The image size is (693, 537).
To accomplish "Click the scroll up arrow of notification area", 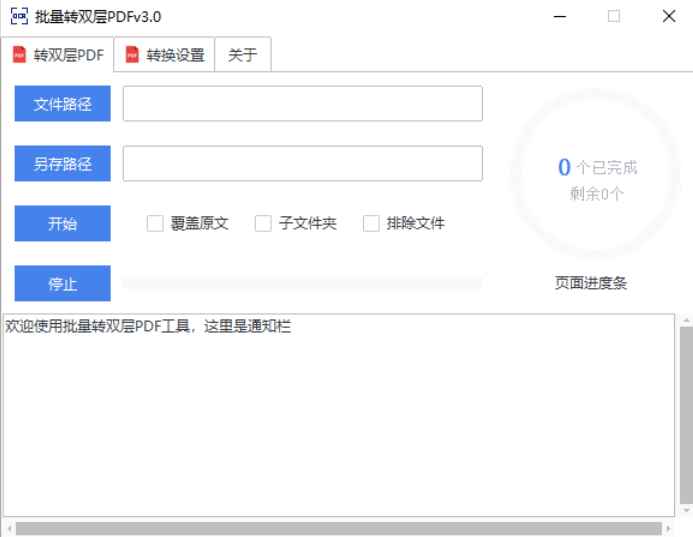I will 686,320.
